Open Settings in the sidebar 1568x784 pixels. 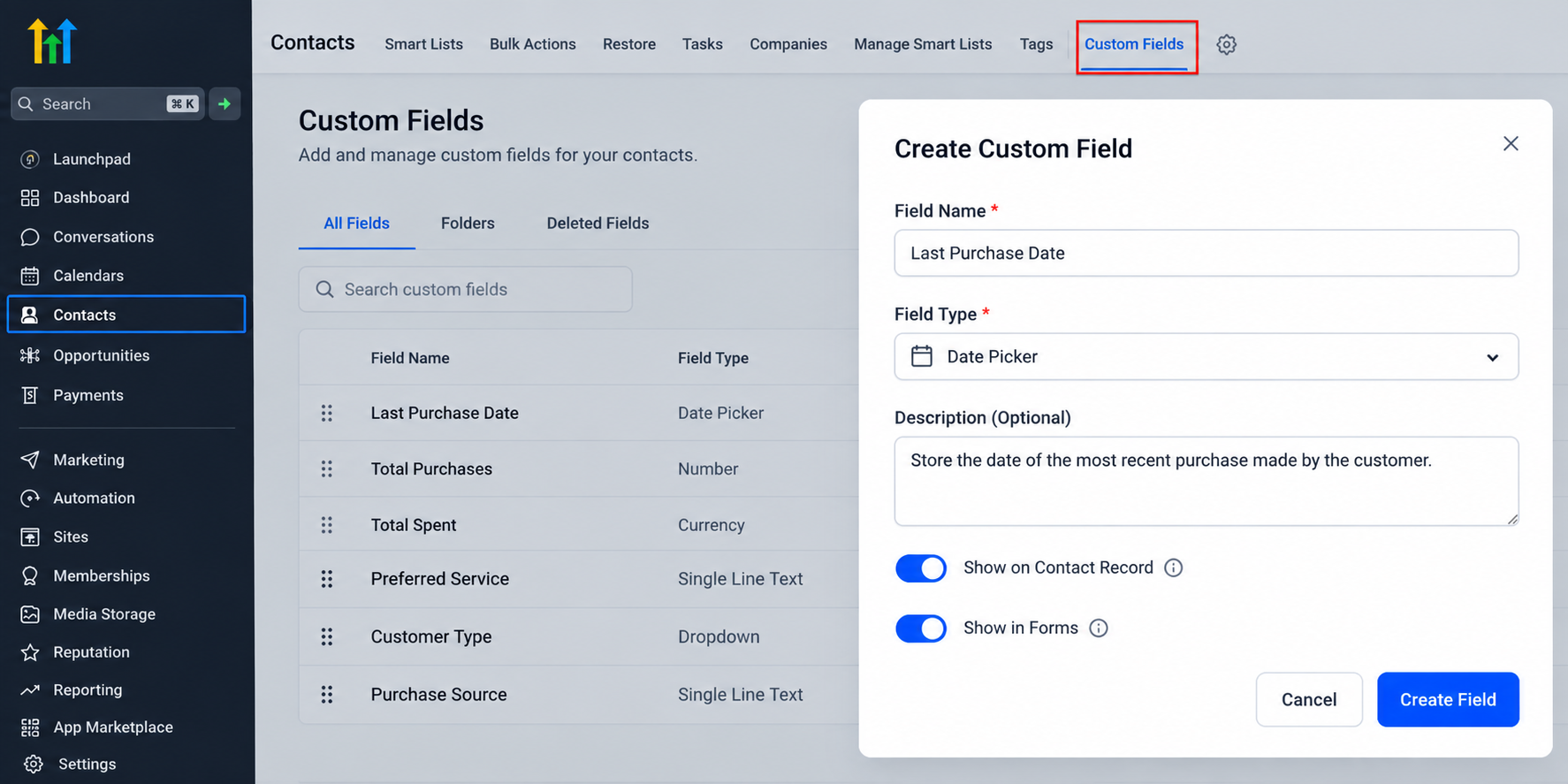click(x=87, y=764)
